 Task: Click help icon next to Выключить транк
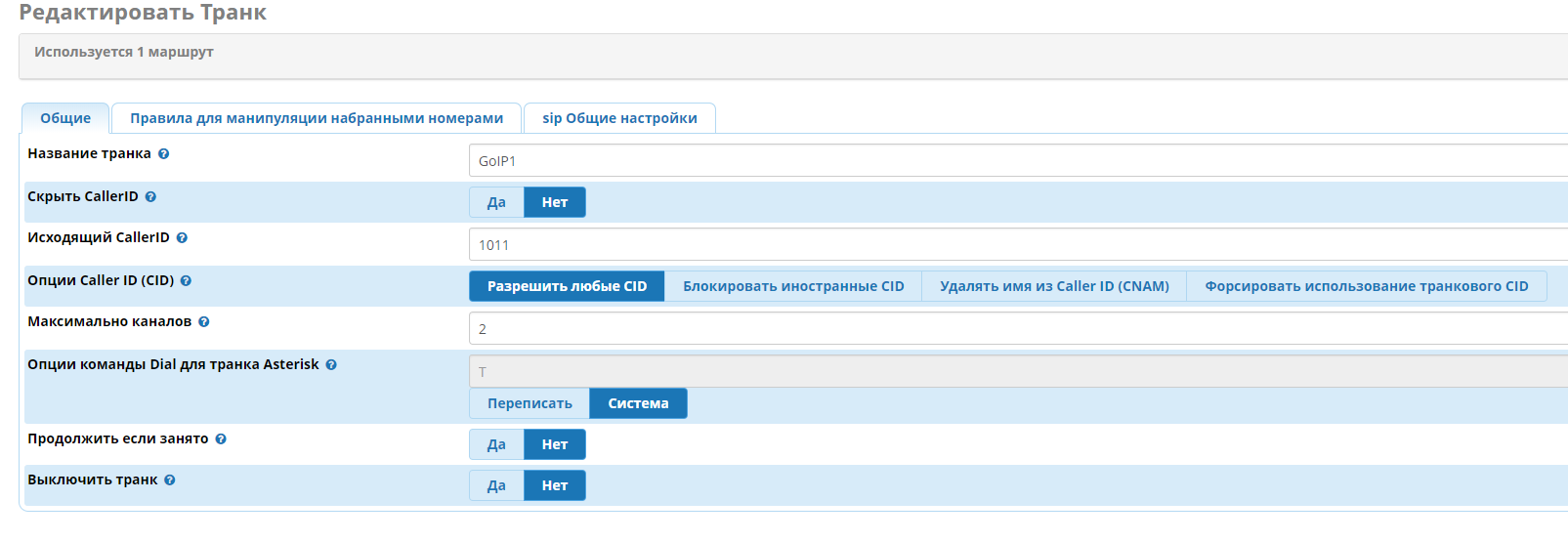pos(170,480)
